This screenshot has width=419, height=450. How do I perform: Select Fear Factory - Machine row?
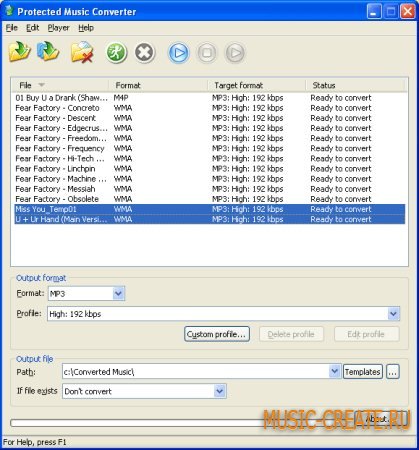(x=210, y=179)
